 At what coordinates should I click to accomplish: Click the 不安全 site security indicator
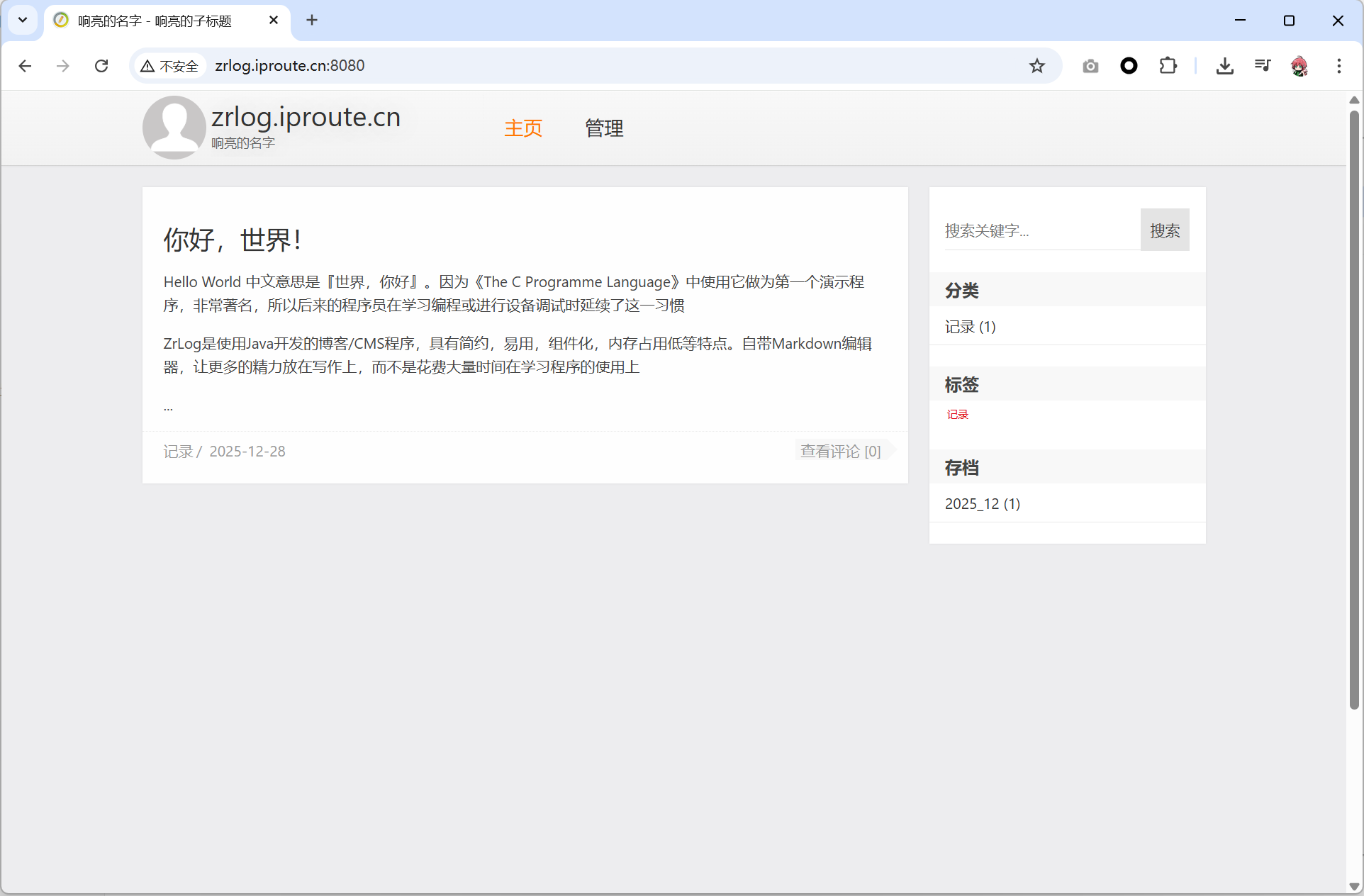(x=170, y=66)
